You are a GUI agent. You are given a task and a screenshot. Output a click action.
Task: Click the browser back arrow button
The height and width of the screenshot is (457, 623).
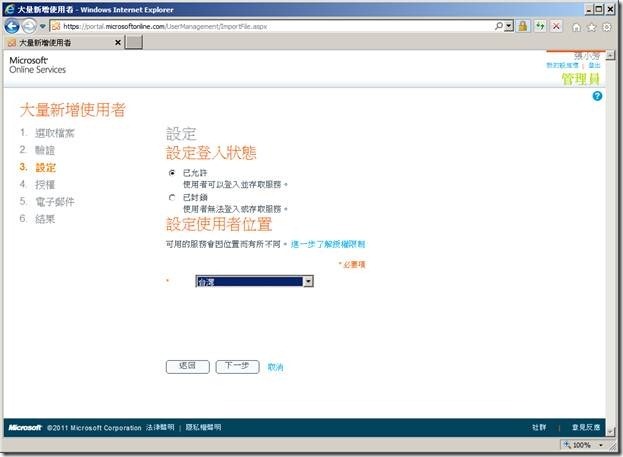[x=13, y=25]
